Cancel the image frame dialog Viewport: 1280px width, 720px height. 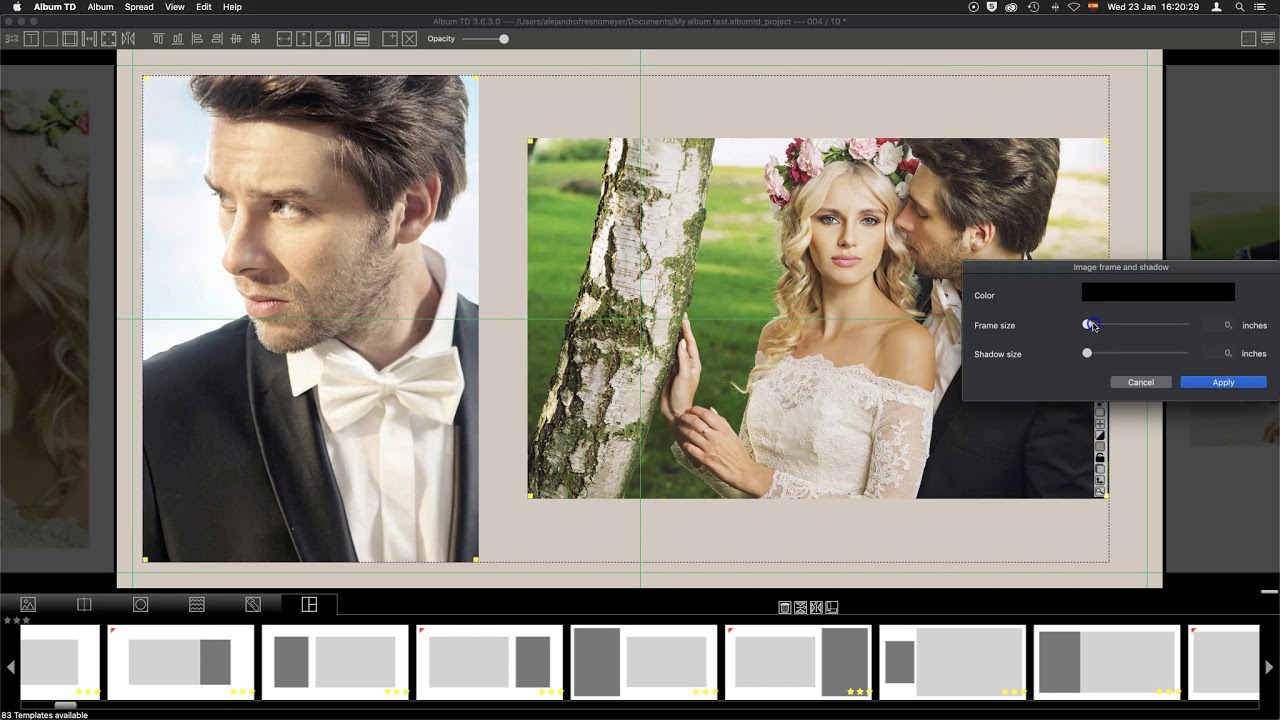[1140, 383]
